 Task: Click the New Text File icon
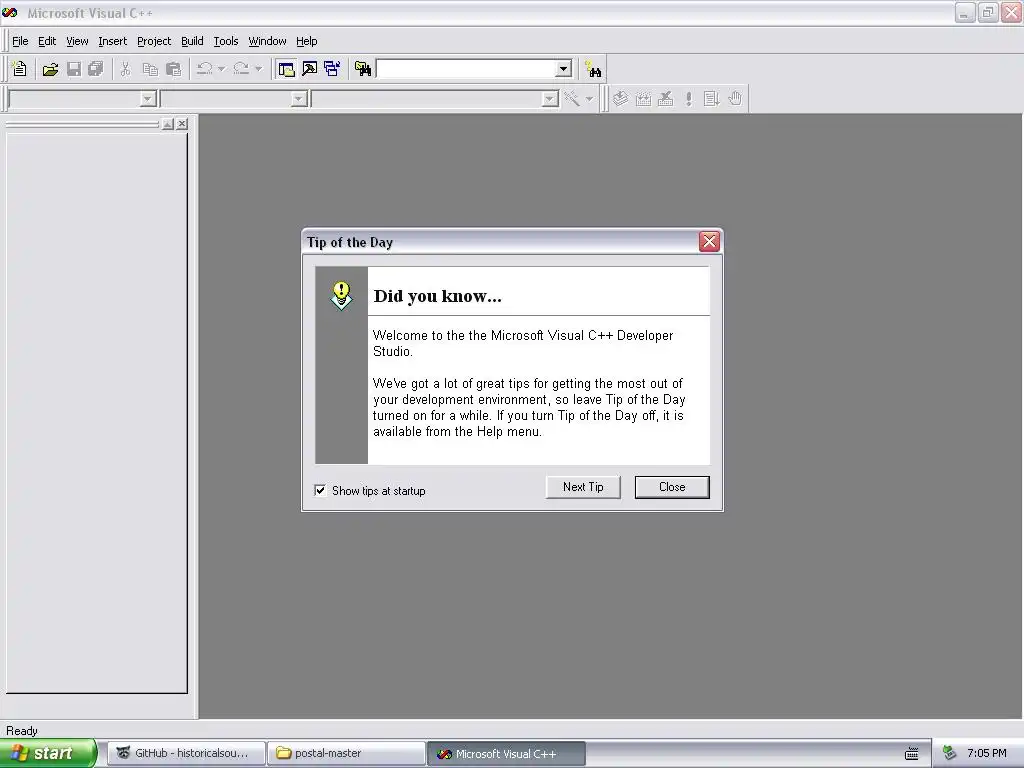pos(20,69)
